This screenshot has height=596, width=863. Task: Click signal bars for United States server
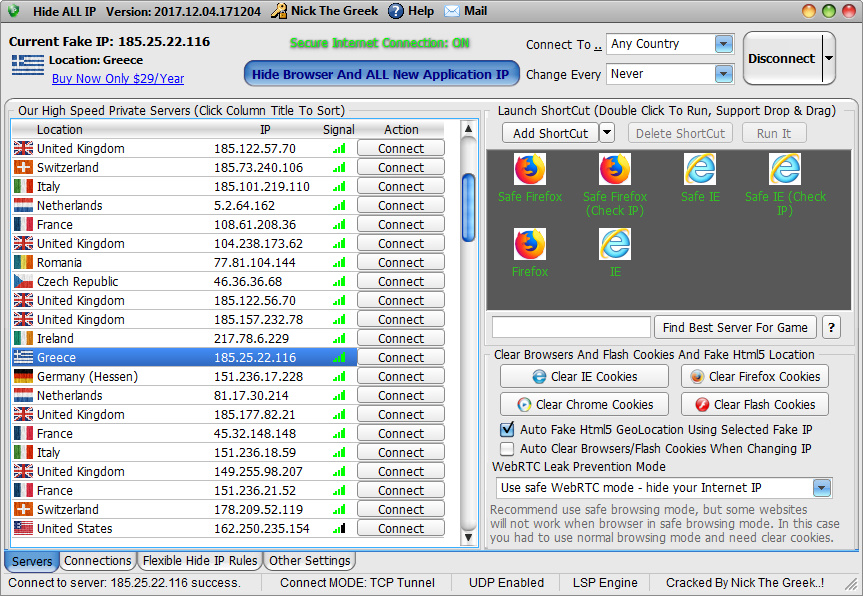339,528
